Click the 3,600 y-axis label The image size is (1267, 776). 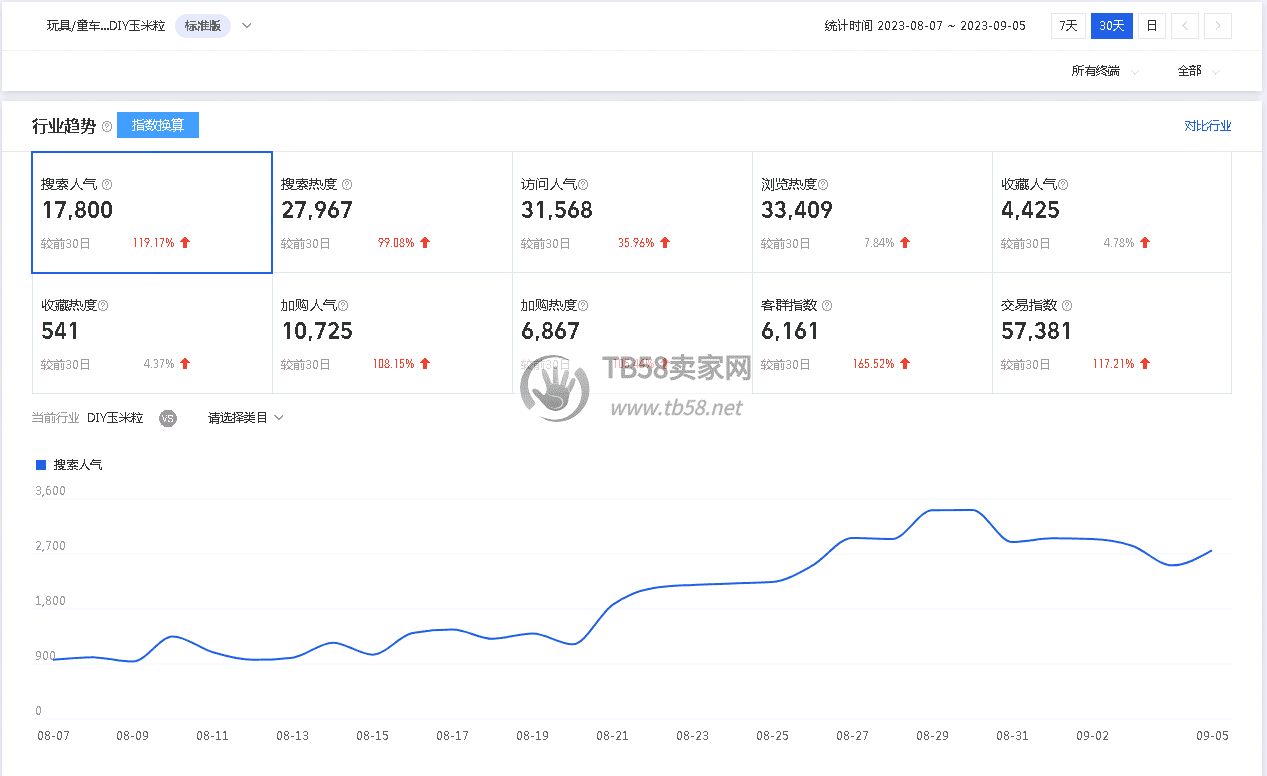click(x=50, y=491)
